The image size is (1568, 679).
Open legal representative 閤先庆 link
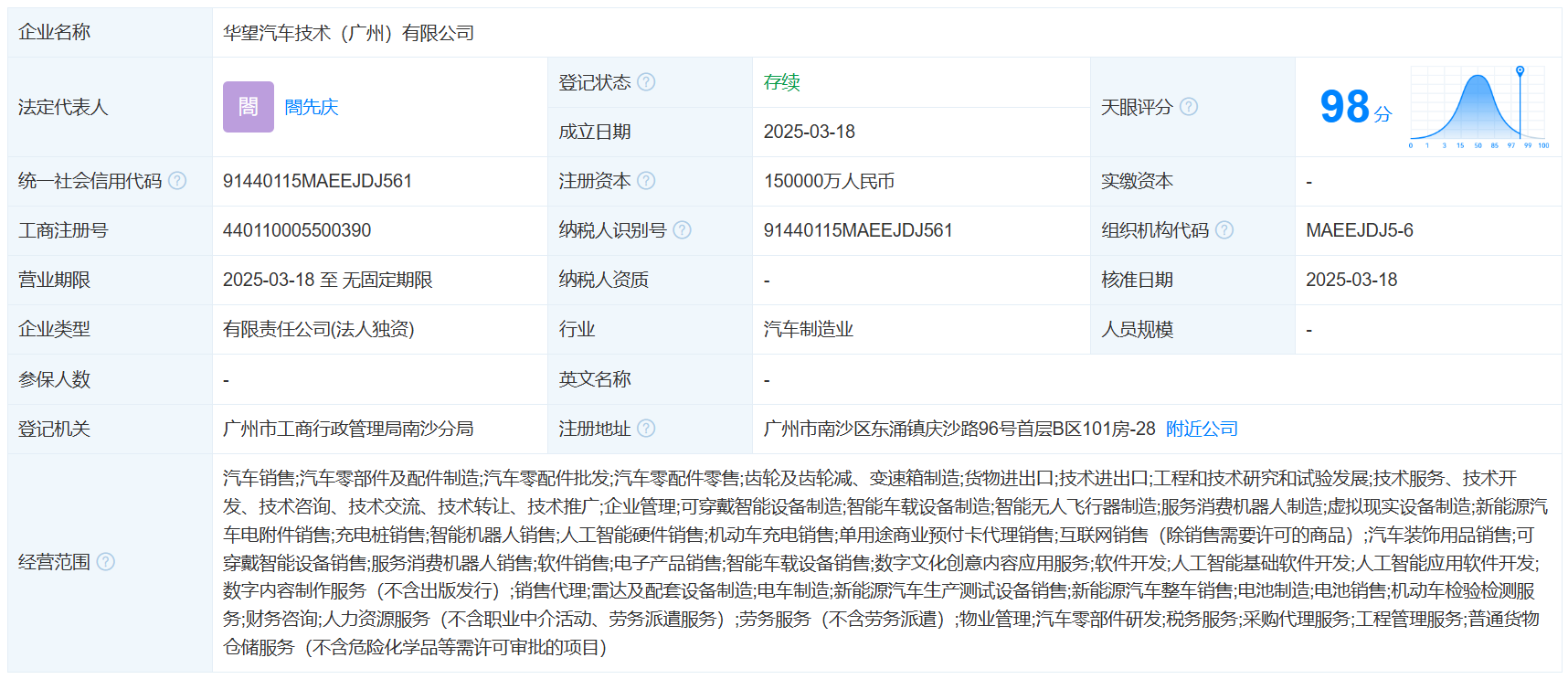312,107
